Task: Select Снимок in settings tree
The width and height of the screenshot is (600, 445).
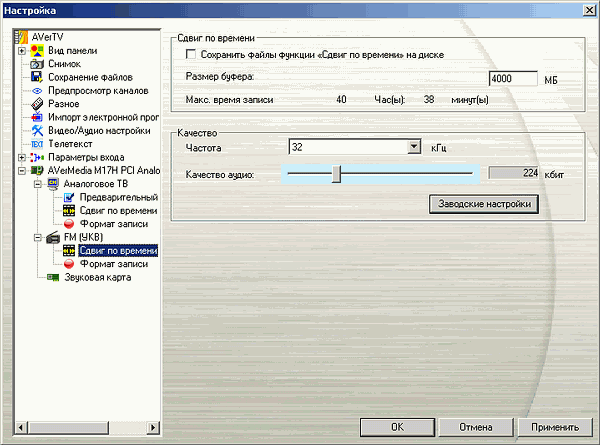Action: (64, 64)
